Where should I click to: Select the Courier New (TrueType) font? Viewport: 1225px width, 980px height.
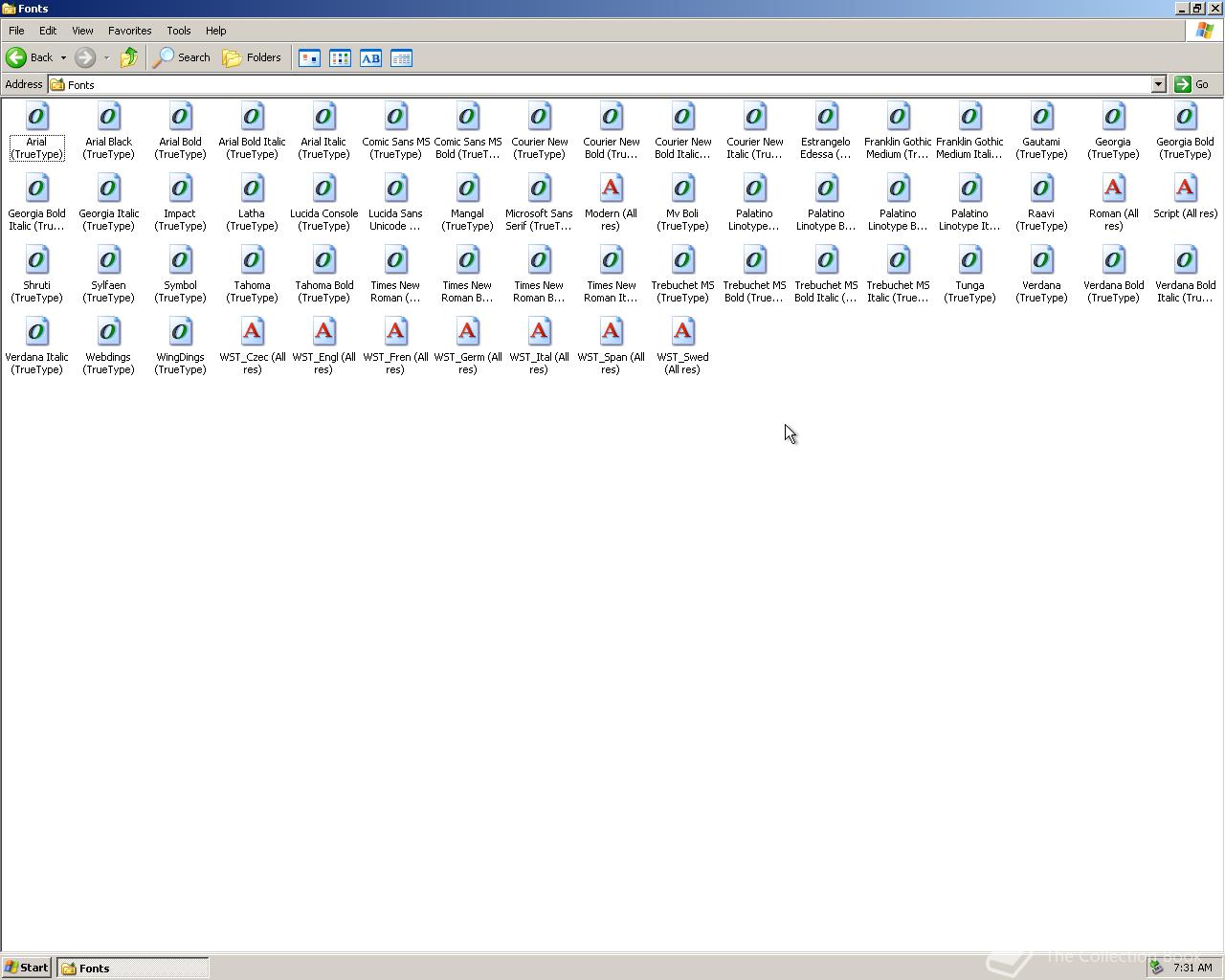click(x=539, y=117)
